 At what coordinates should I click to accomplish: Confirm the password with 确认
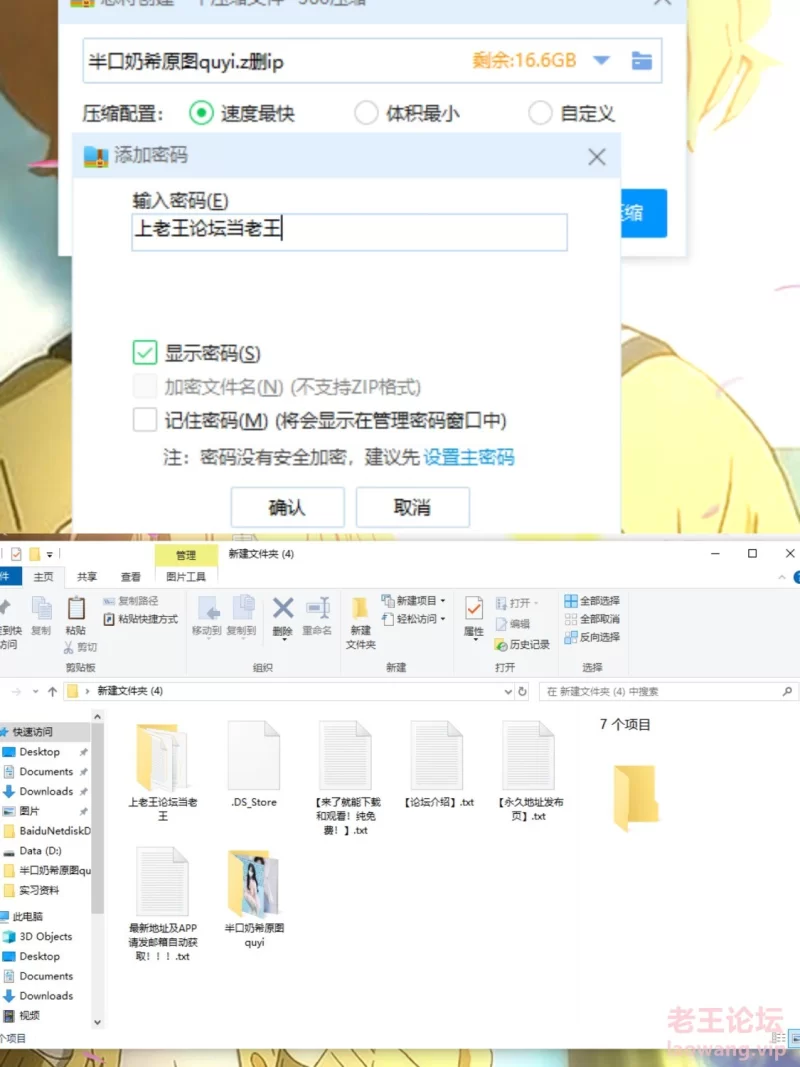click(287, 507)
